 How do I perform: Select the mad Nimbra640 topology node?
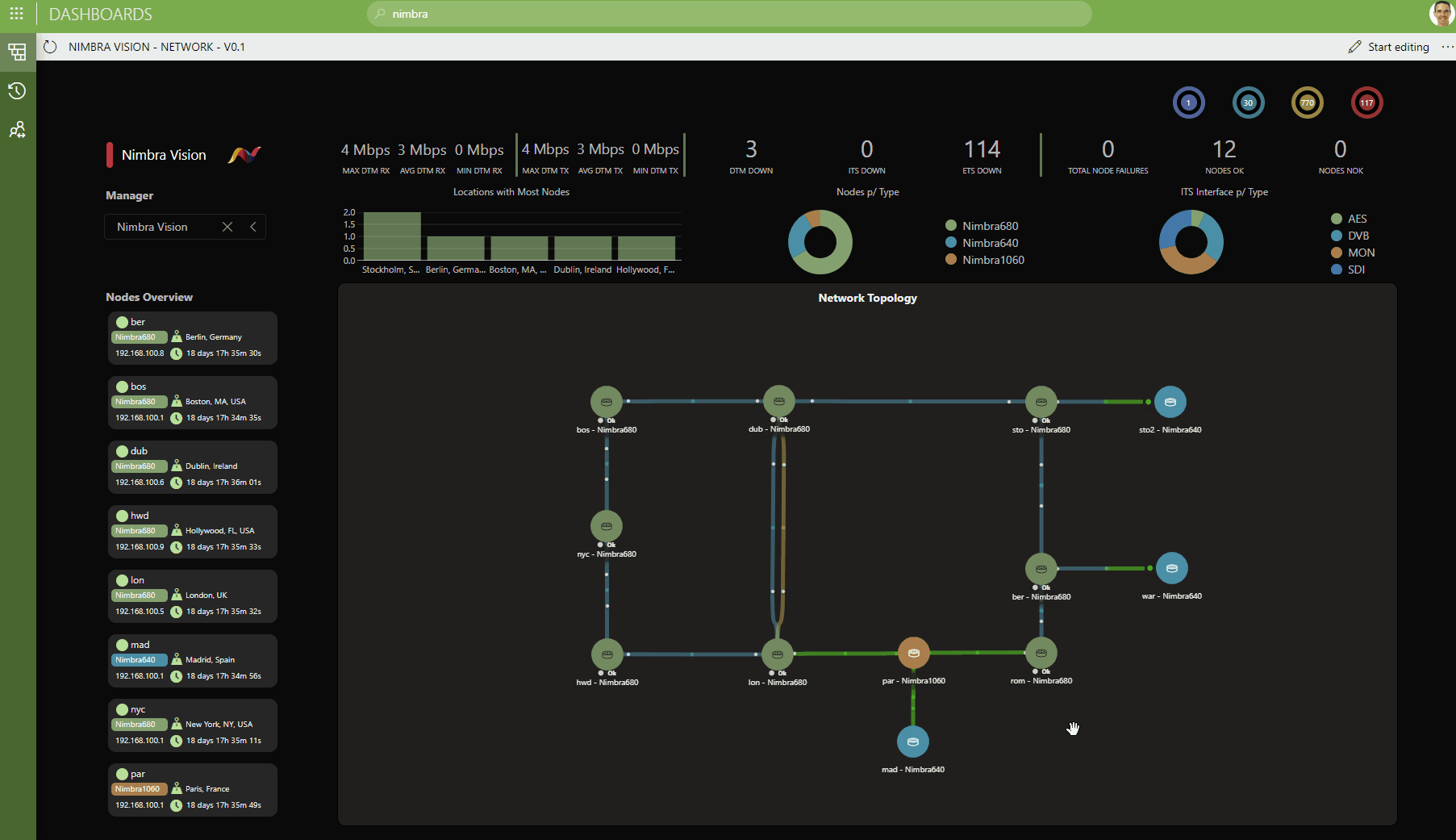click(x=913, y=742)
